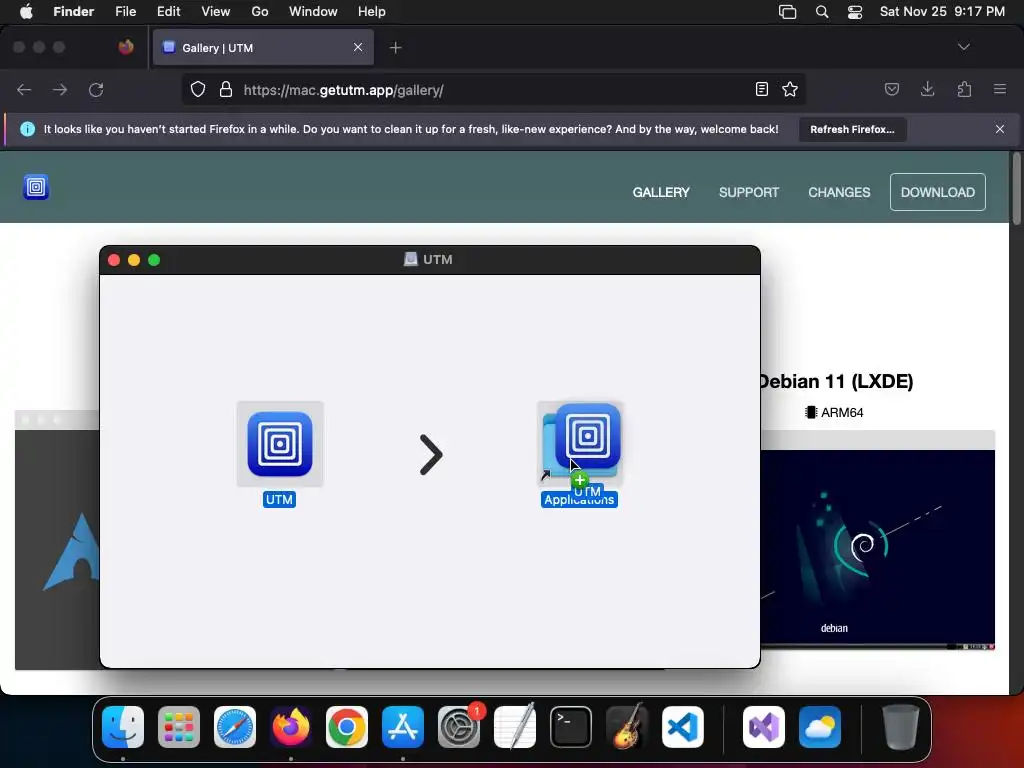Open the Firefox downloads panel
This screenshot has width=1024, height=768.
pos(927,89)
